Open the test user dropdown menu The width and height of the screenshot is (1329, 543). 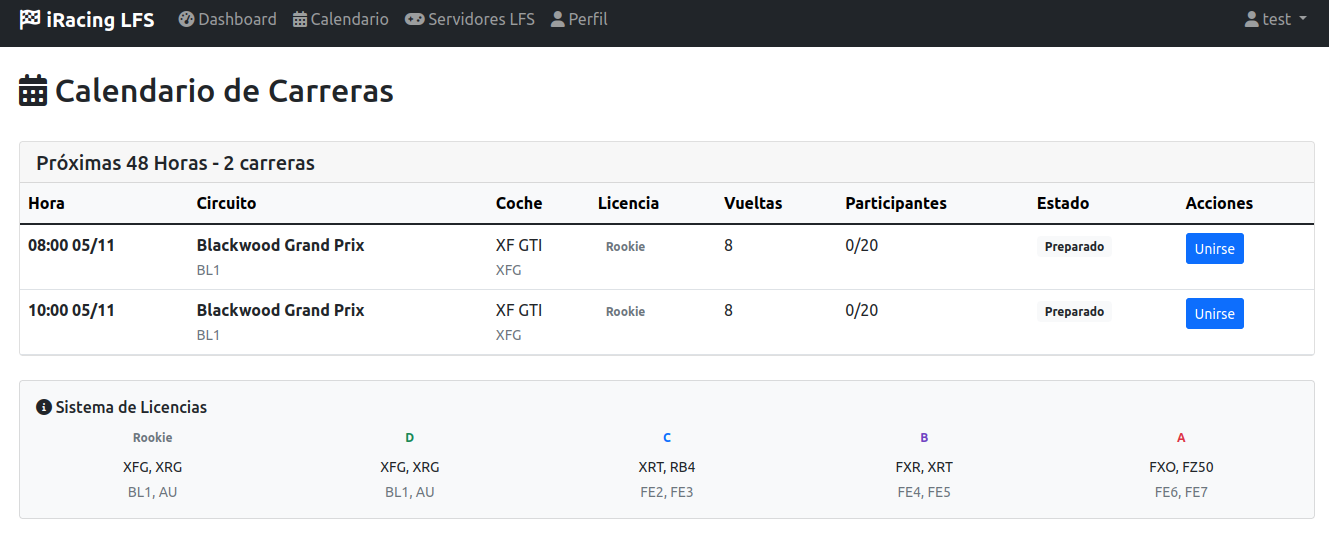pyautogui.click(x=1276, y=19)
